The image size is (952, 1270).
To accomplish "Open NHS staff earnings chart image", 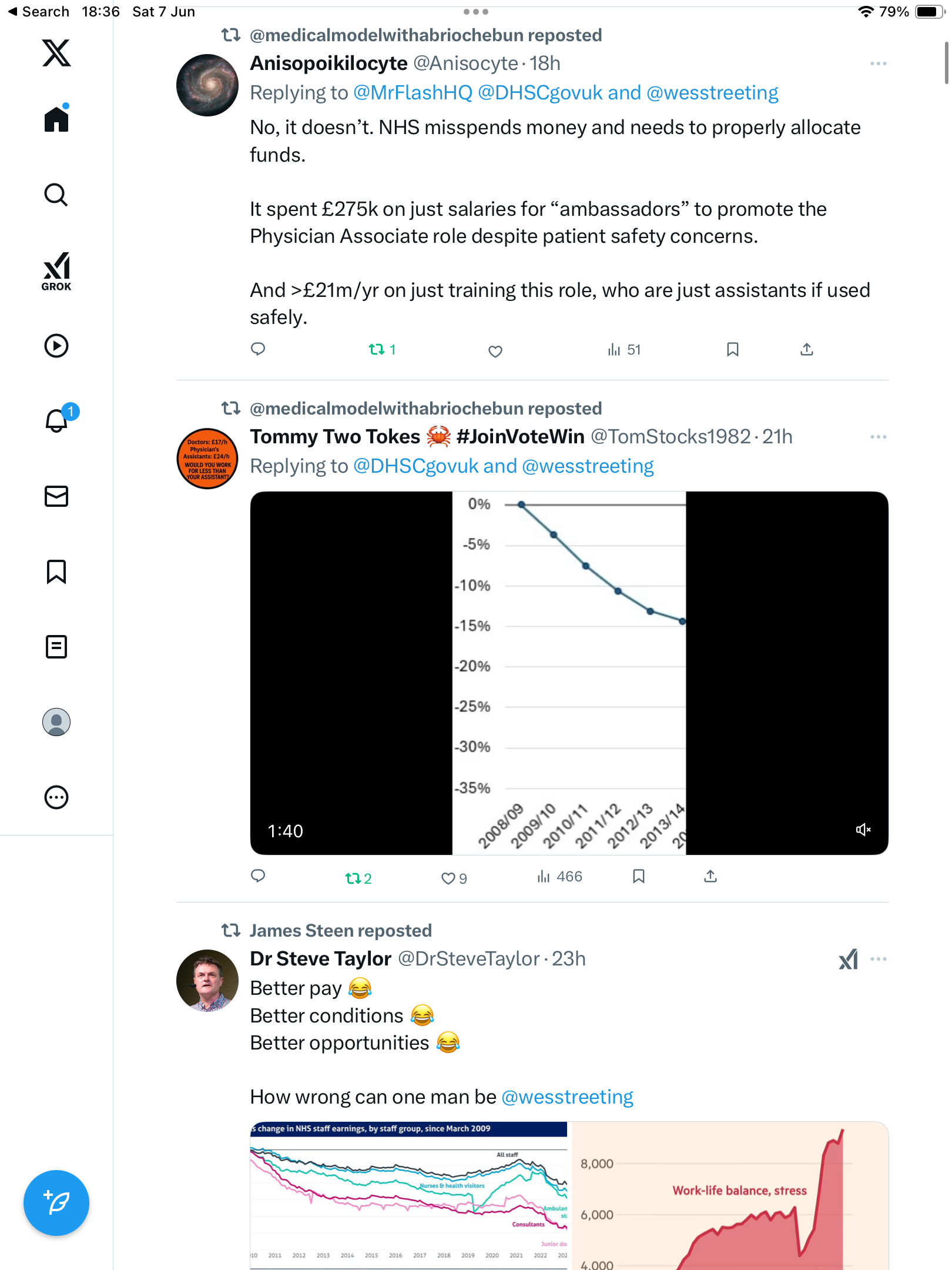I will tap(408, 1196).
